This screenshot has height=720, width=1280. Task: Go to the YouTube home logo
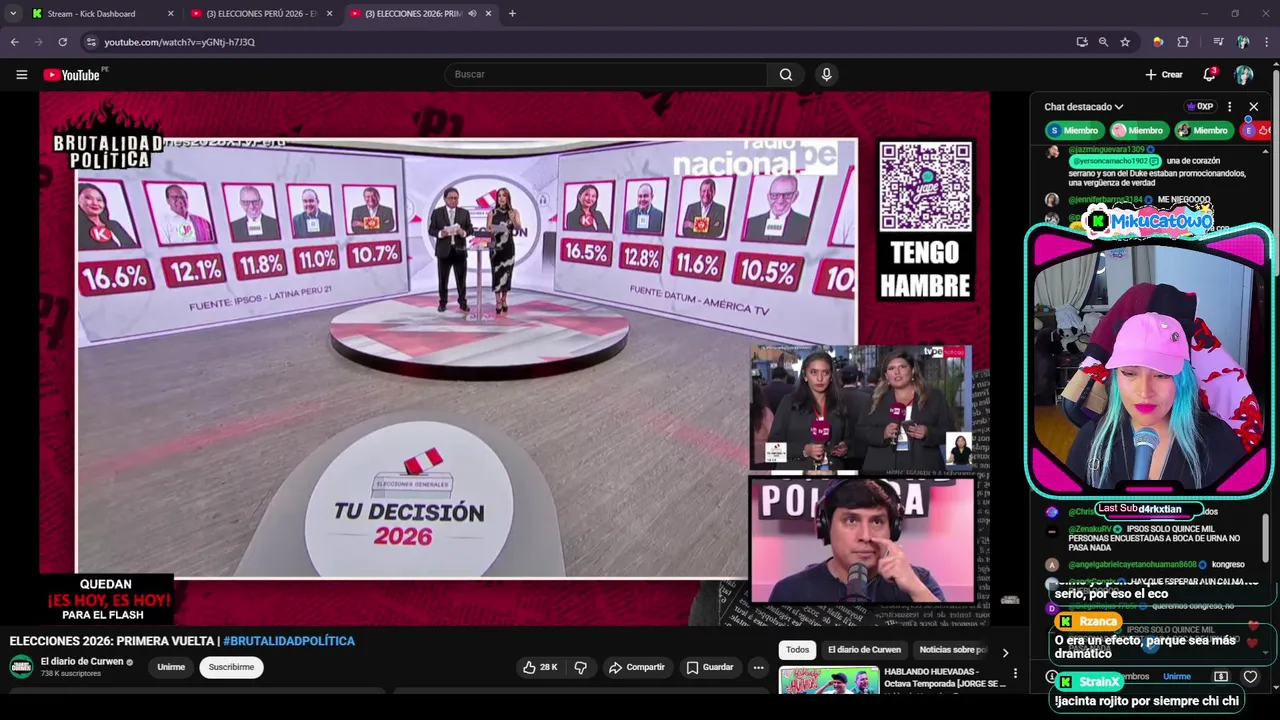(73, 75)
